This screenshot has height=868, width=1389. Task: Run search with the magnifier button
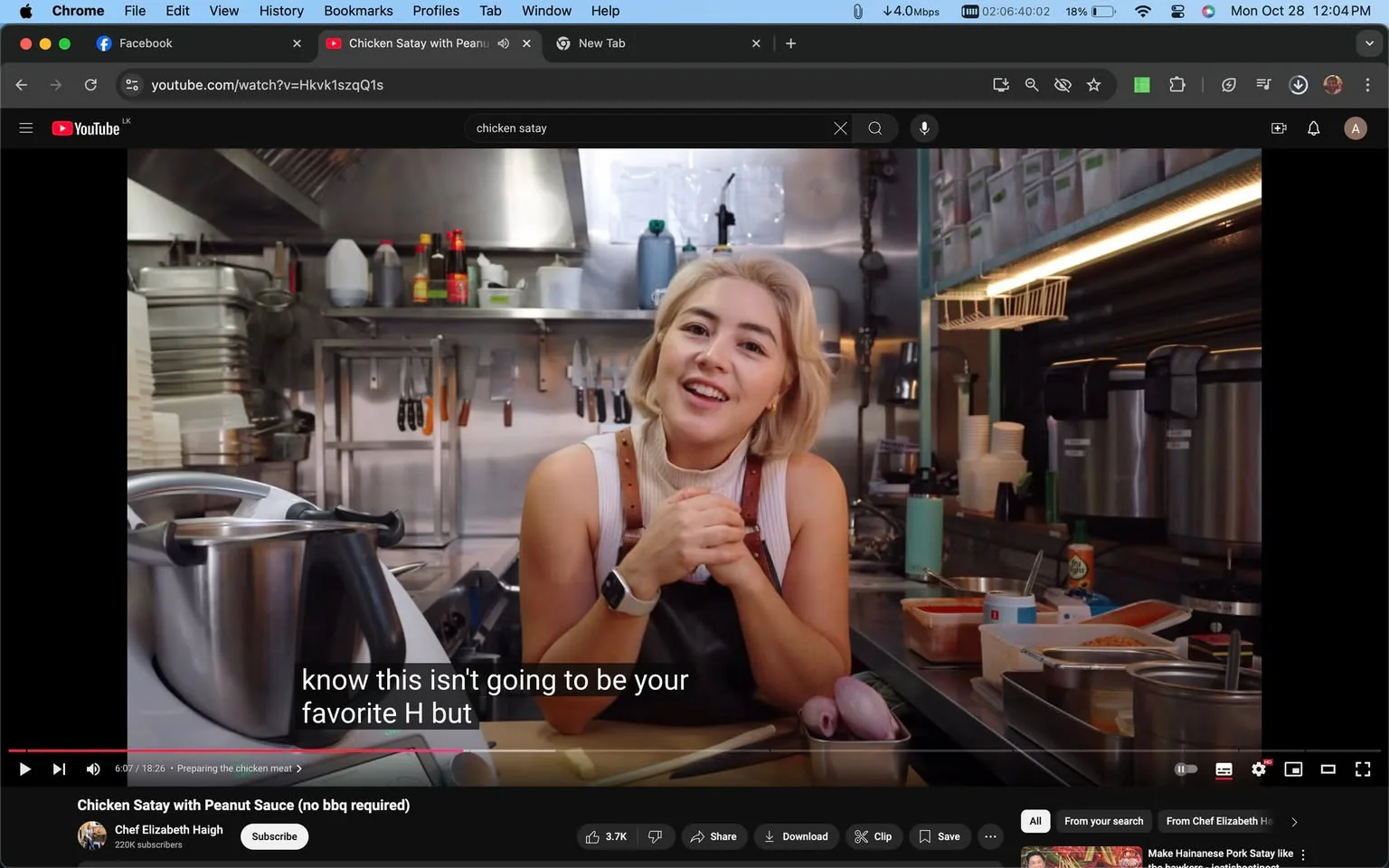point(874,128)
